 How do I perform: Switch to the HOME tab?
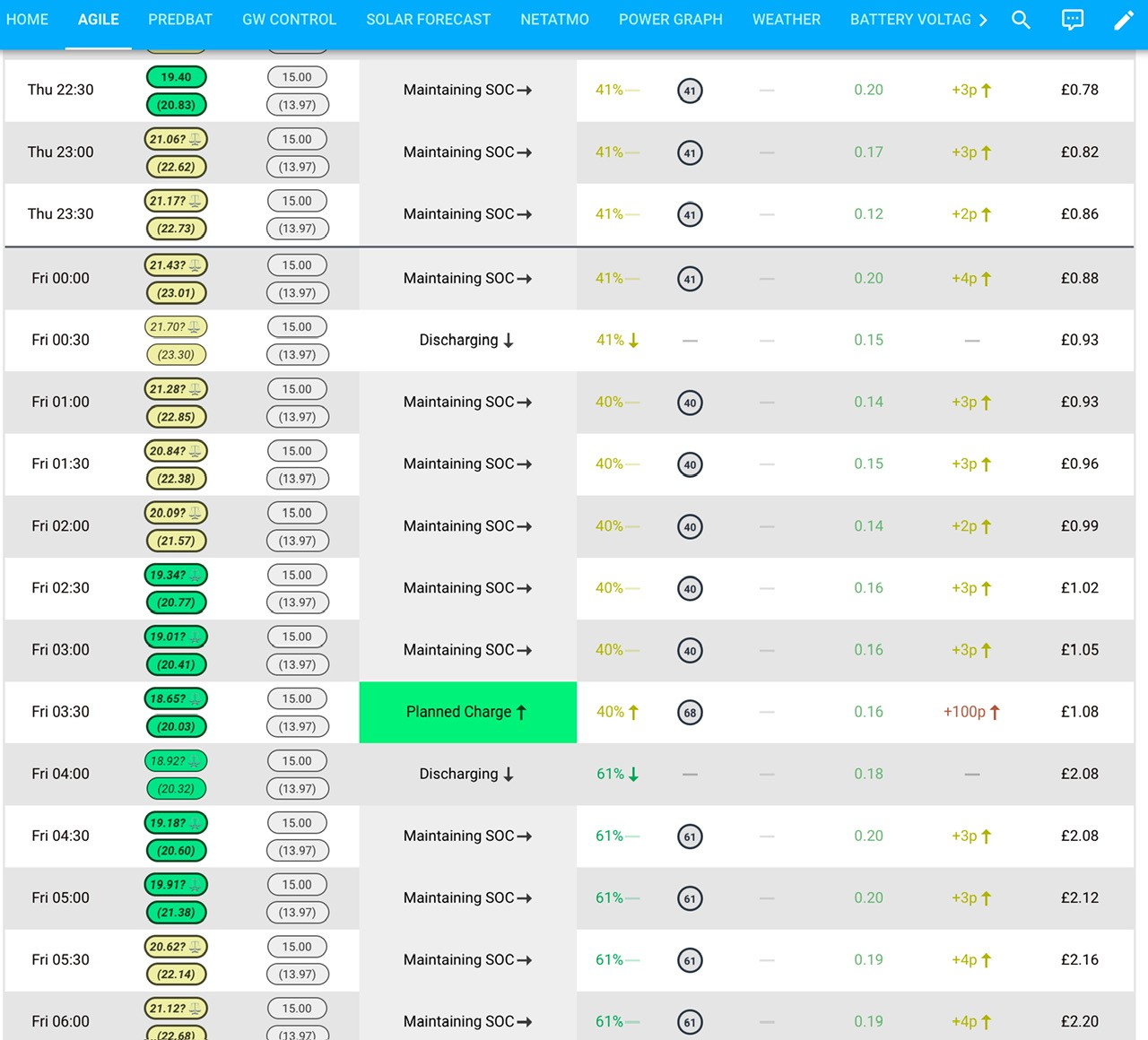[x=27, y=20]
